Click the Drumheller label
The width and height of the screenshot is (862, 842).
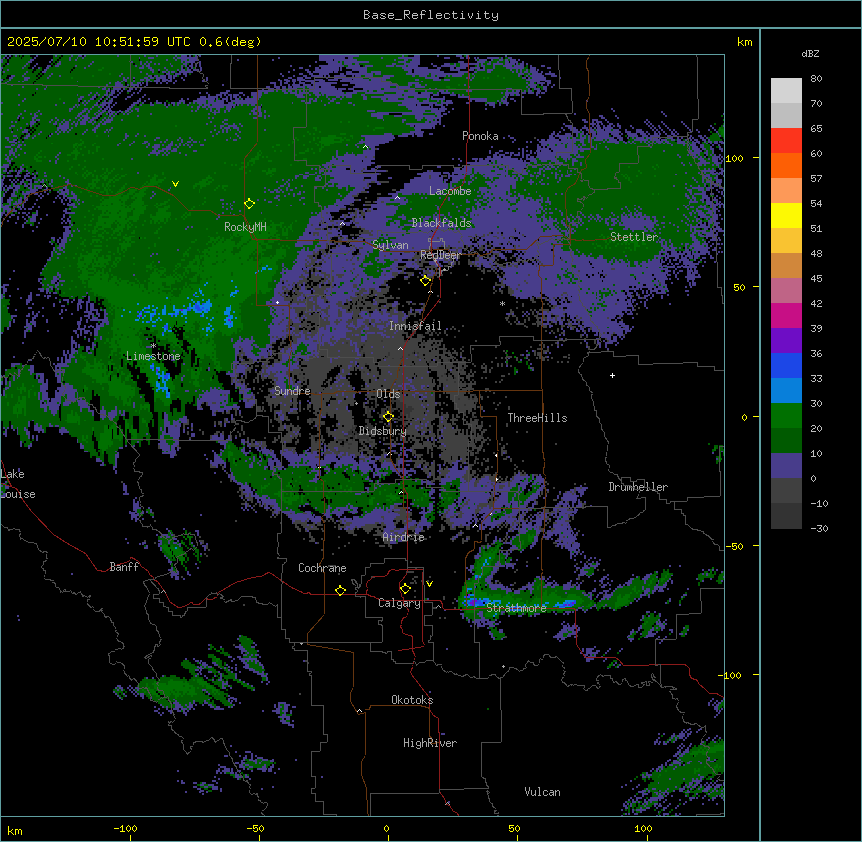(638, 487)
